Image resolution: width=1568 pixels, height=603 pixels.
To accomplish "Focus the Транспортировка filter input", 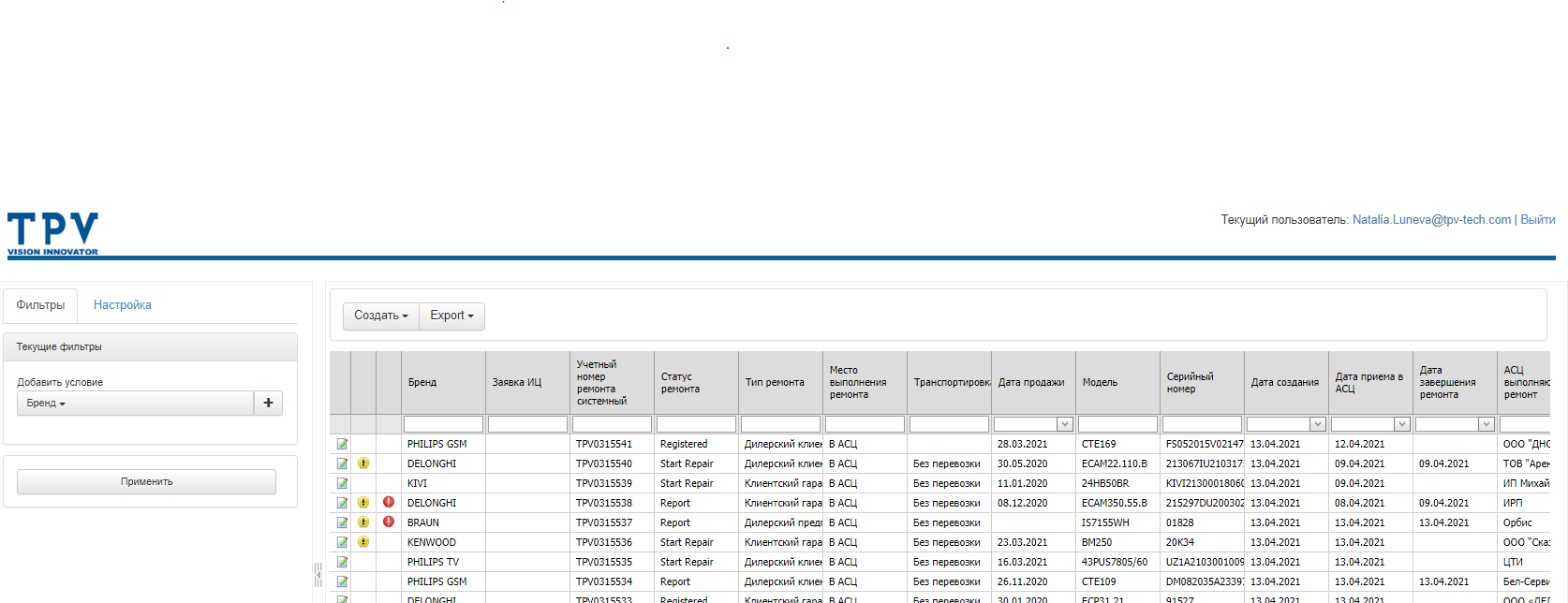I will pos(949,424).
